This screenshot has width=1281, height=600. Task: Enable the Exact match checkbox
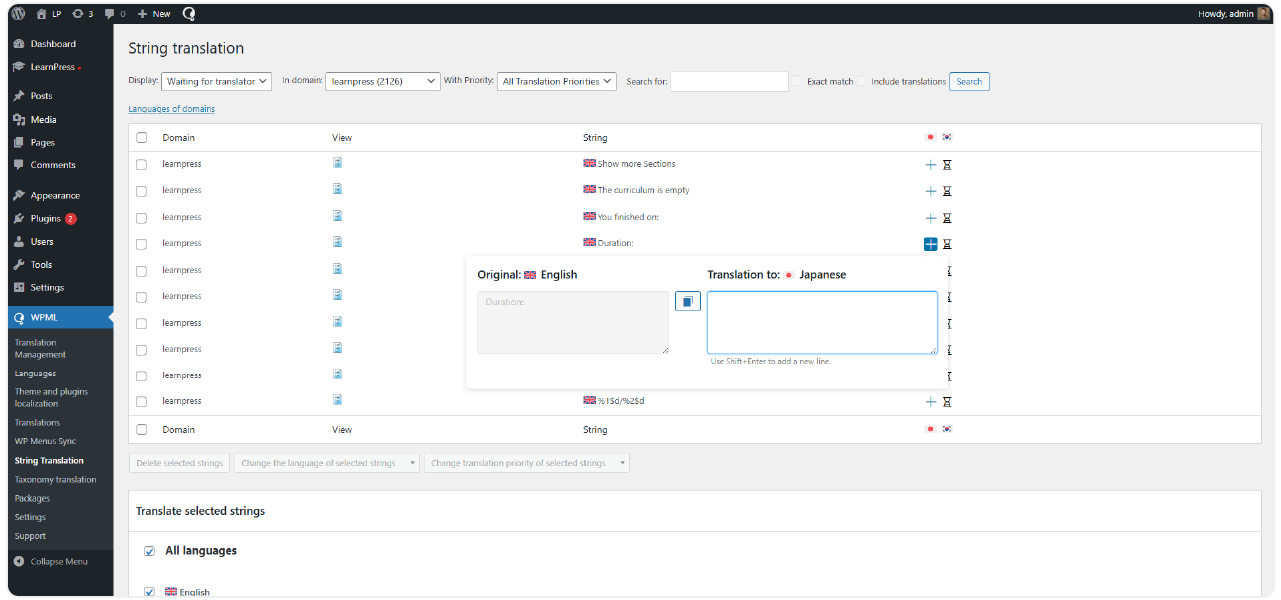coord(797,82)
